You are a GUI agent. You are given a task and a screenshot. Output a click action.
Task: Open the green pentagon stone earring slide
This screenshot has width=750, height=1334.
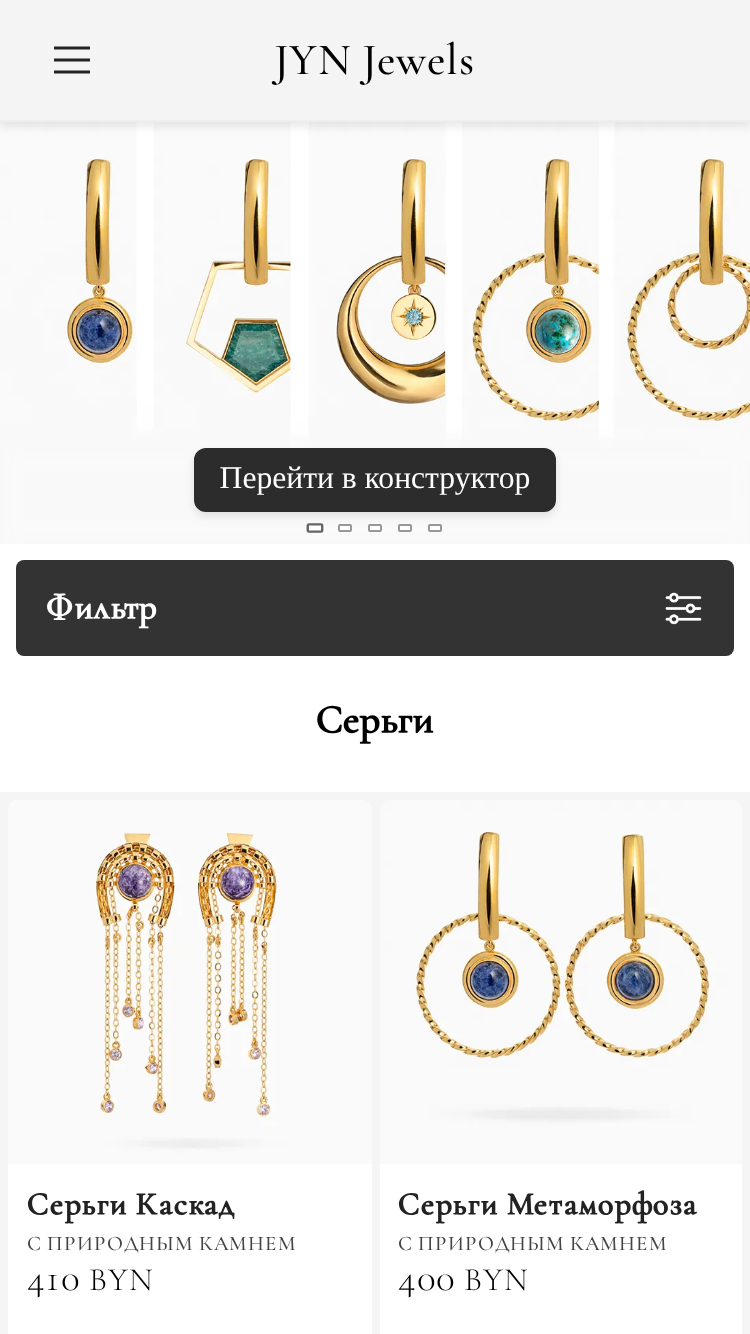(222, 280)
